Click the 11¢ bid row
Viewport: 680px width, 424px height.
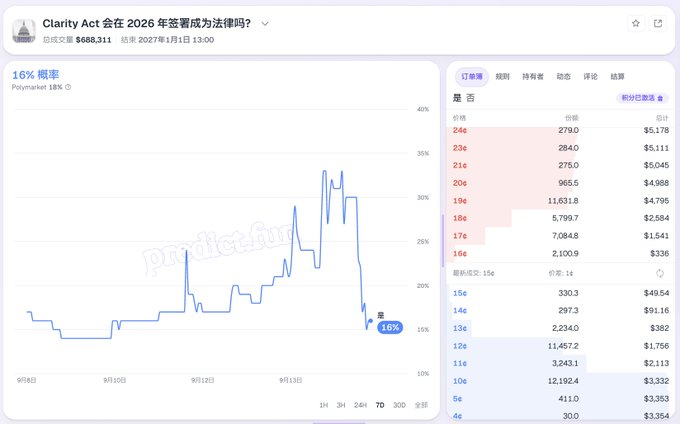[x=560, y=363]
